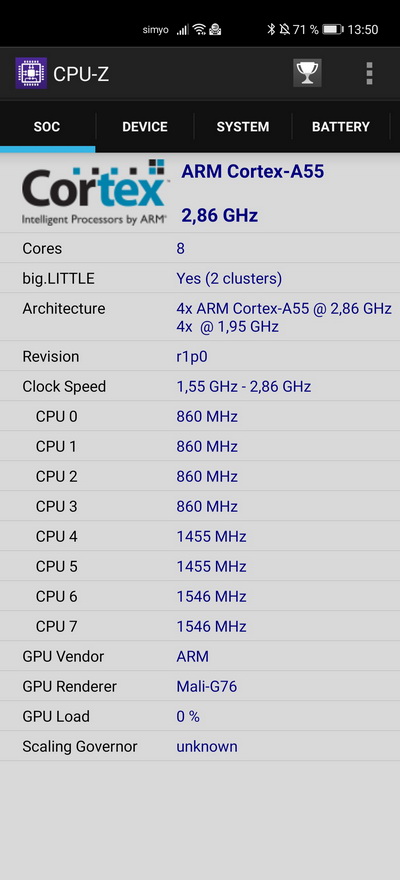The image size is (400, 880).
Task: Tap the CPU-Z app logo icon
Action: click(x=31, y=73)
